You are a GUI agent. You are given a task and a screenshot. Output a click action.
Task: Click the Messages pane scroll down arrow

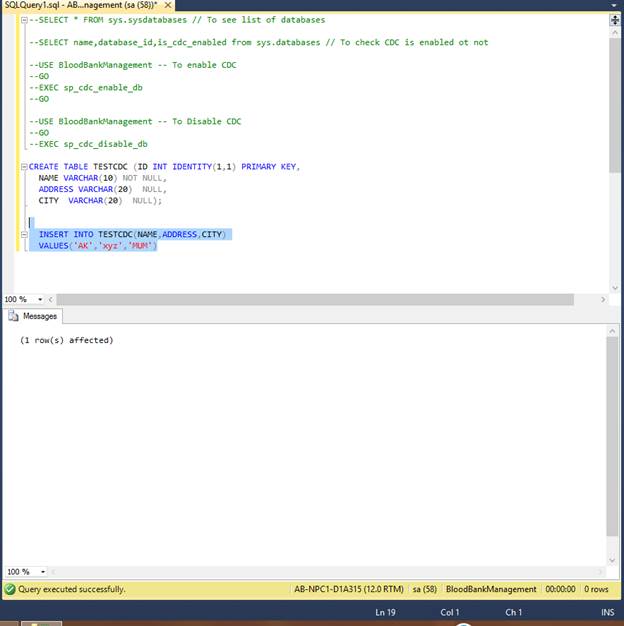(612, 561)
